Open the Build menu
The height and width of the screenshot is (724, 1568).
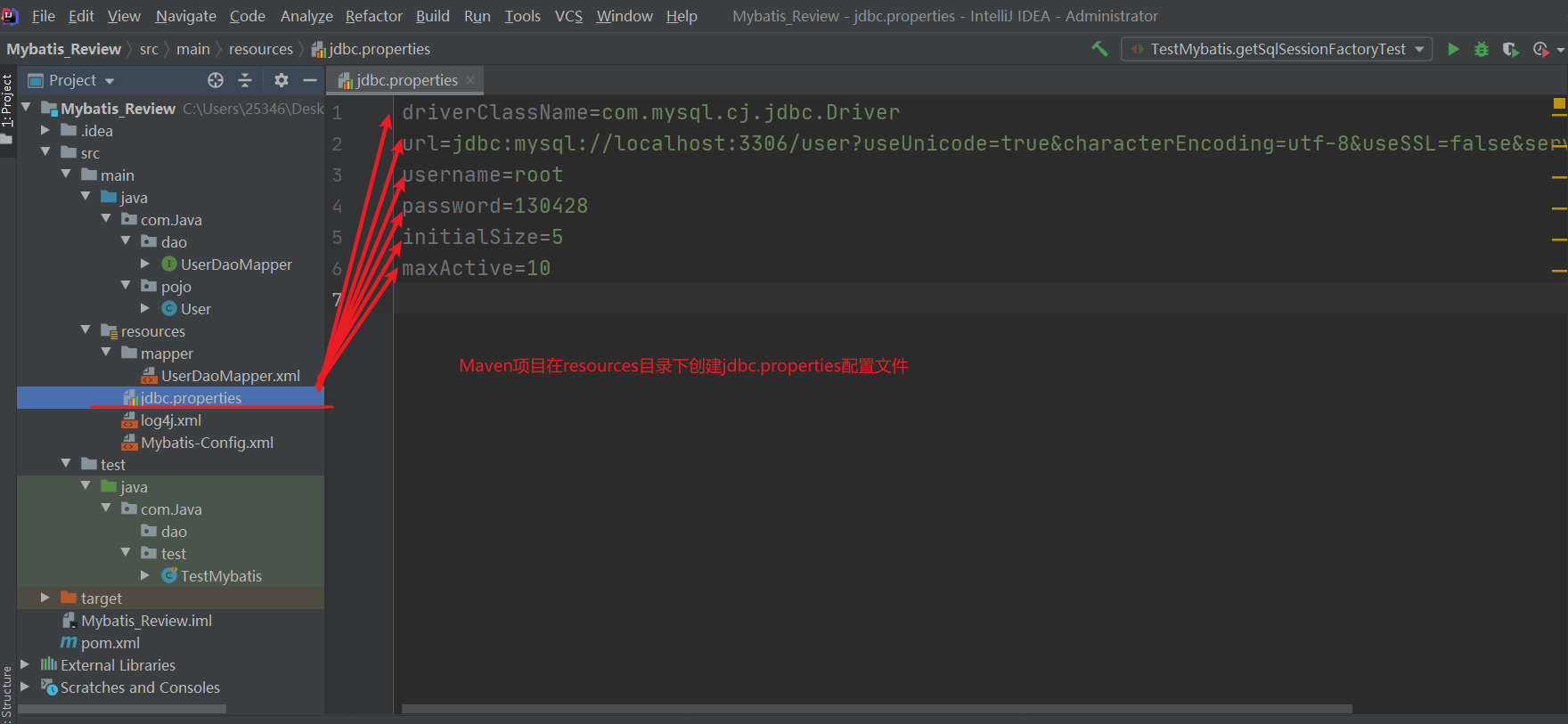432,16
